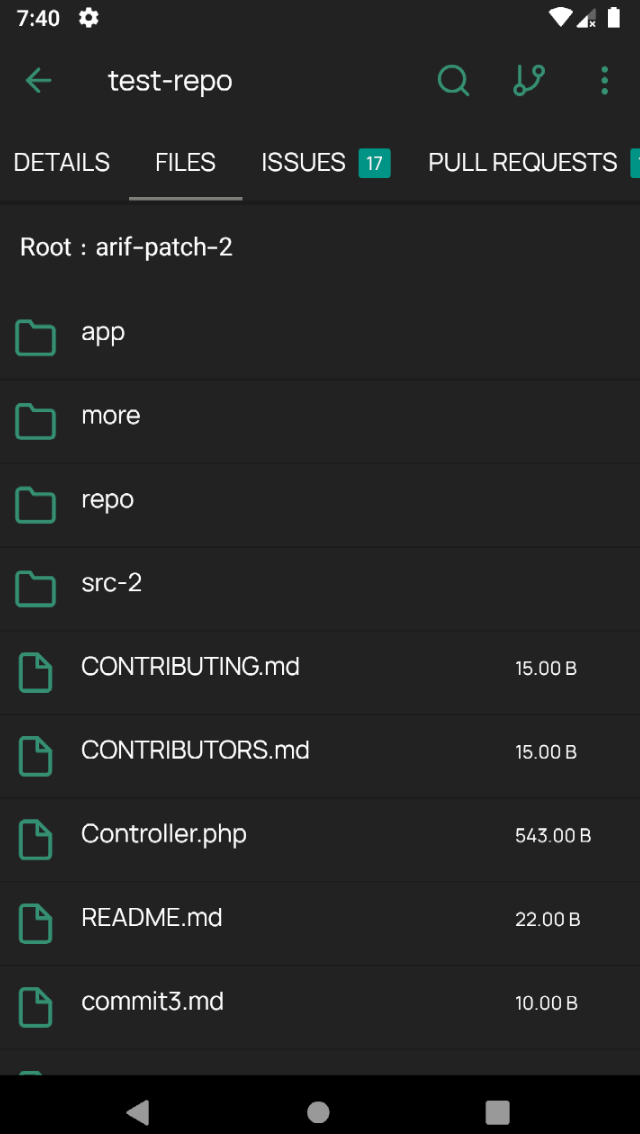Select the FILES tab
Image resolution: width=640 pixels, height=1134 pixels.
(x=185, y=163)
